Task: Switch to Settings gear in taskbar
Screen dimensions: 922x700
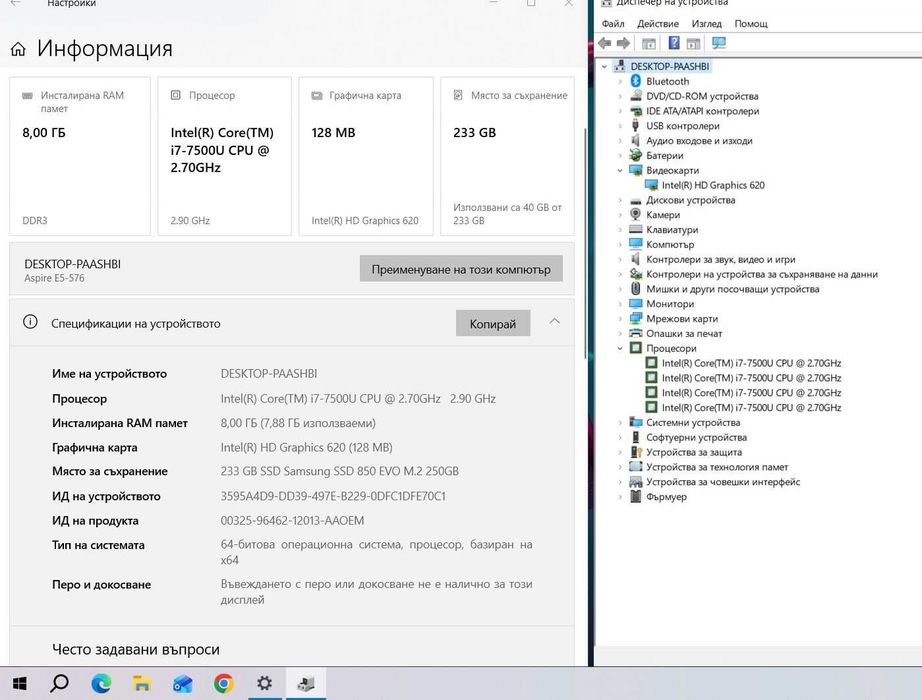Action: [x=265, y=684]
